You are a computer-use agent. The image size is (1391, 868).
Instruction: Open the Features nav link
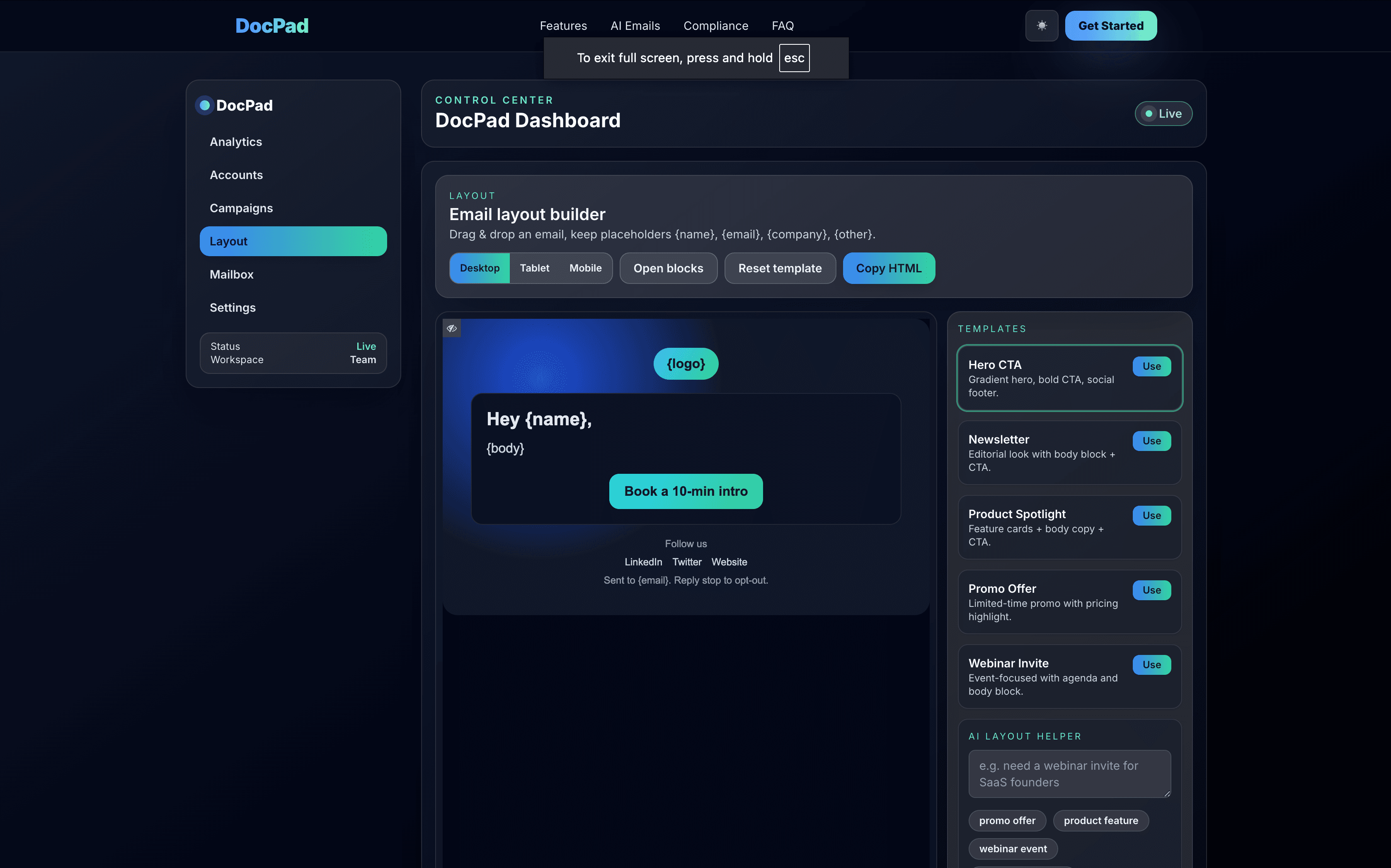pyautogui.click(x=564, y=26)
